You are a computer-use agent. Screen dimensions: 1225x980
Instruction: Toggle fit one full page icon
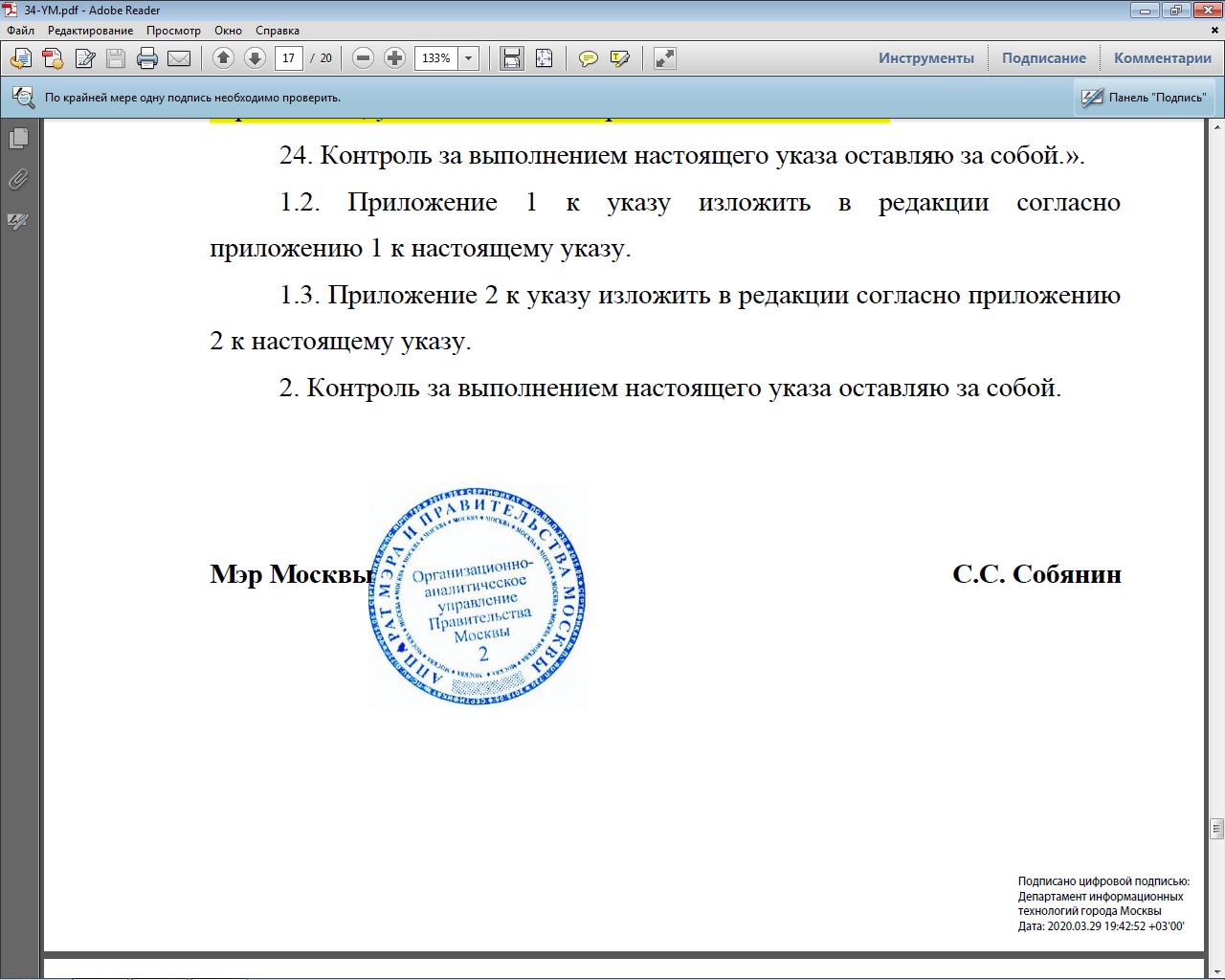pos(544,58)
